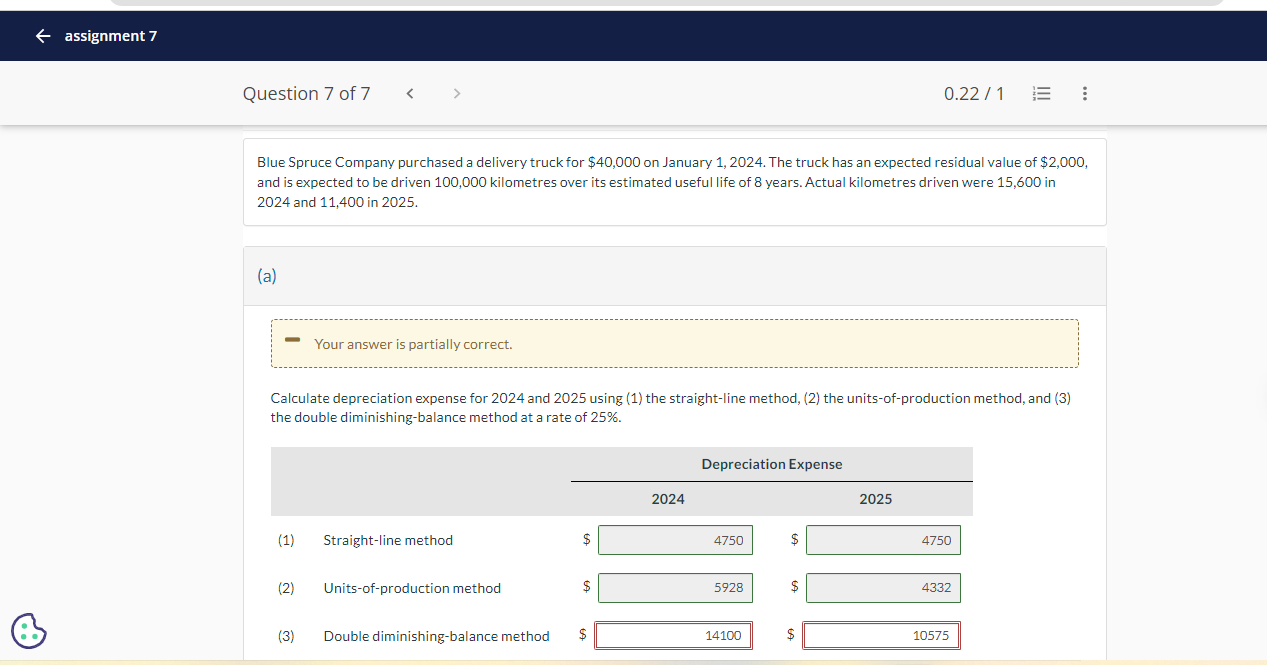Select the Units-of-production 2024 field showing 5928
Screen dimensions: 1267x665
pyautogui.click(x=676, y=588)
